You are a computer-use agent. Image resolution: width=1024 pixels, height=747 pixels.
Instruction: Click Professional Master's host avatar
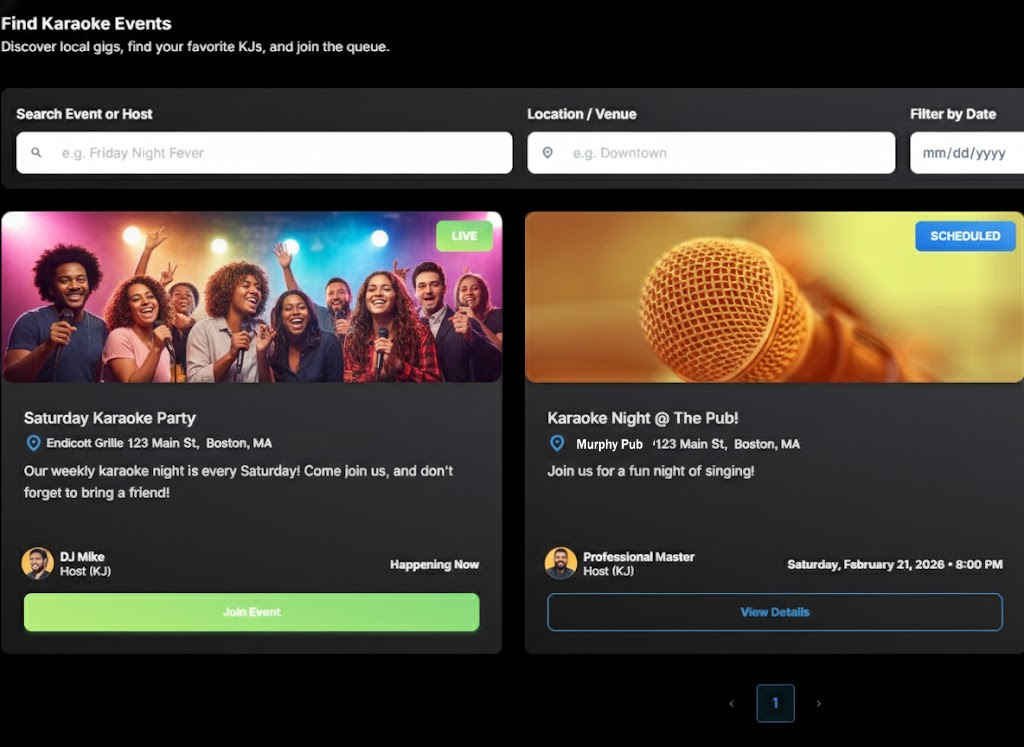tap(561, 563)
